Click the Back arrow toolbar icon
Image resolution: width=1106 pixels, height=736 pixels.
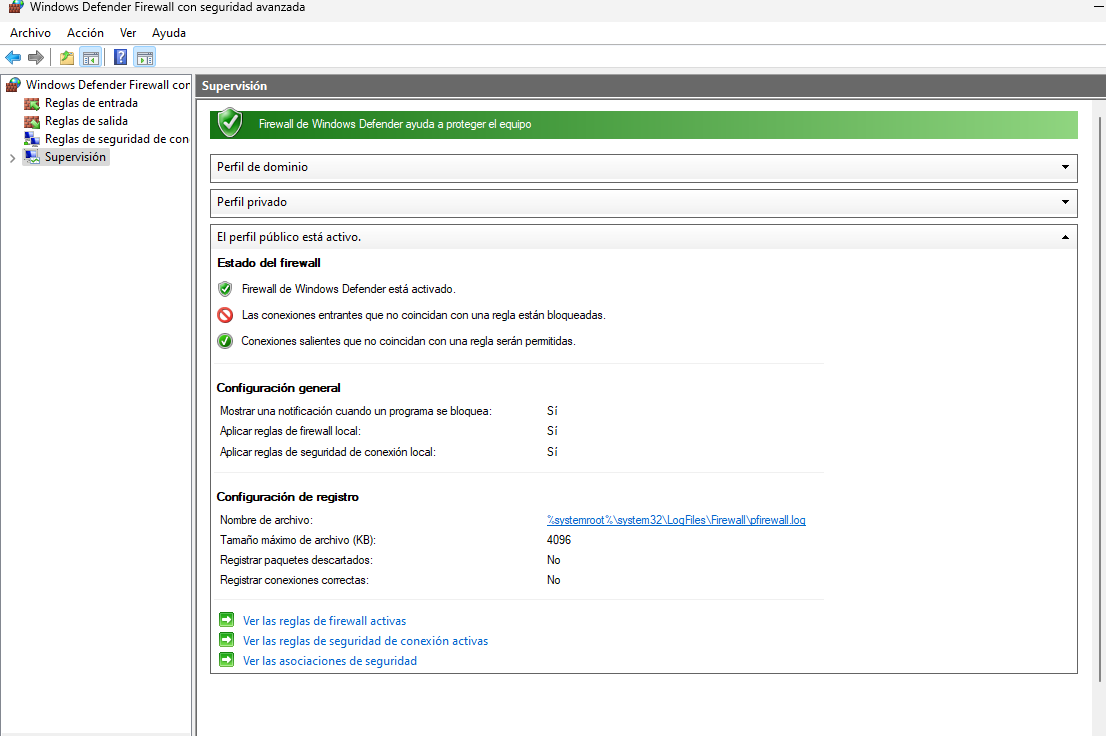13,57
